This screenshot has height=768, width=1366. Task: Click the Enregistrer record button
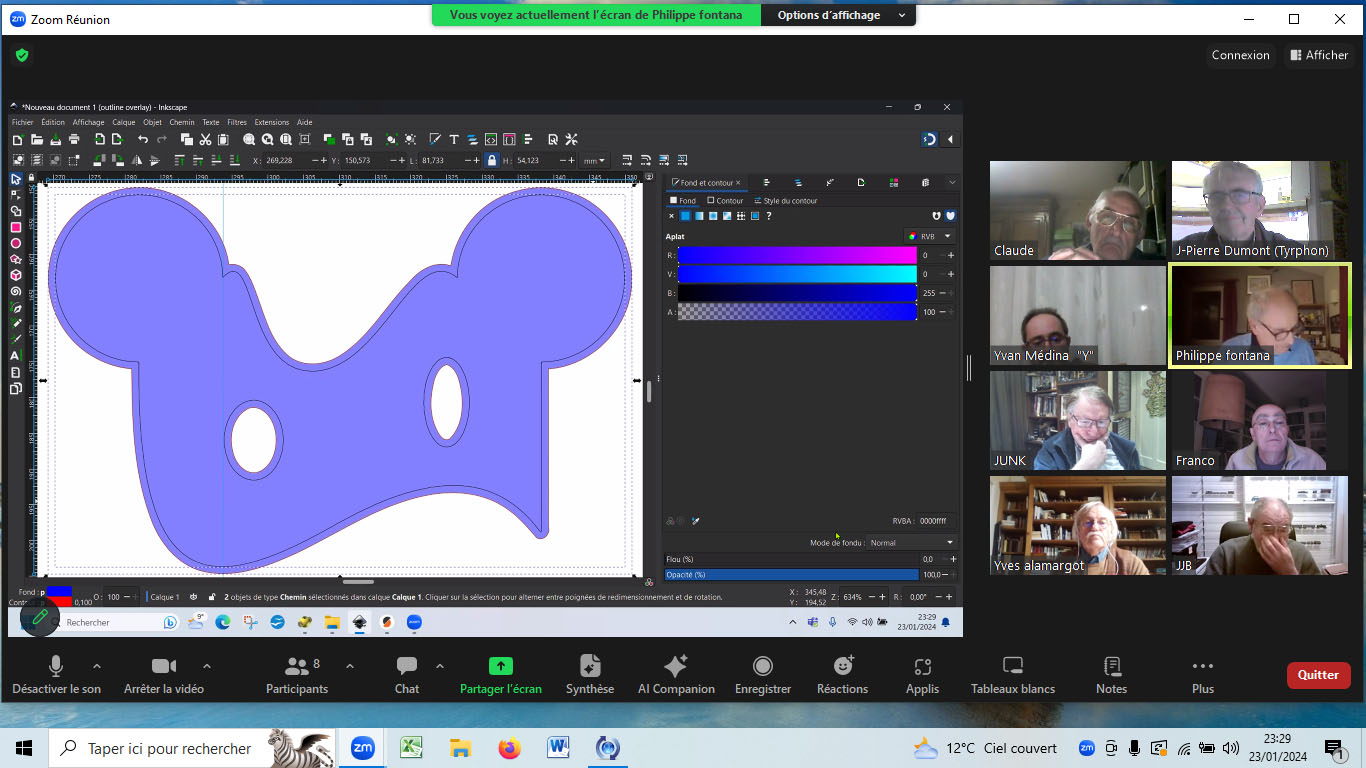click(763, 676)
